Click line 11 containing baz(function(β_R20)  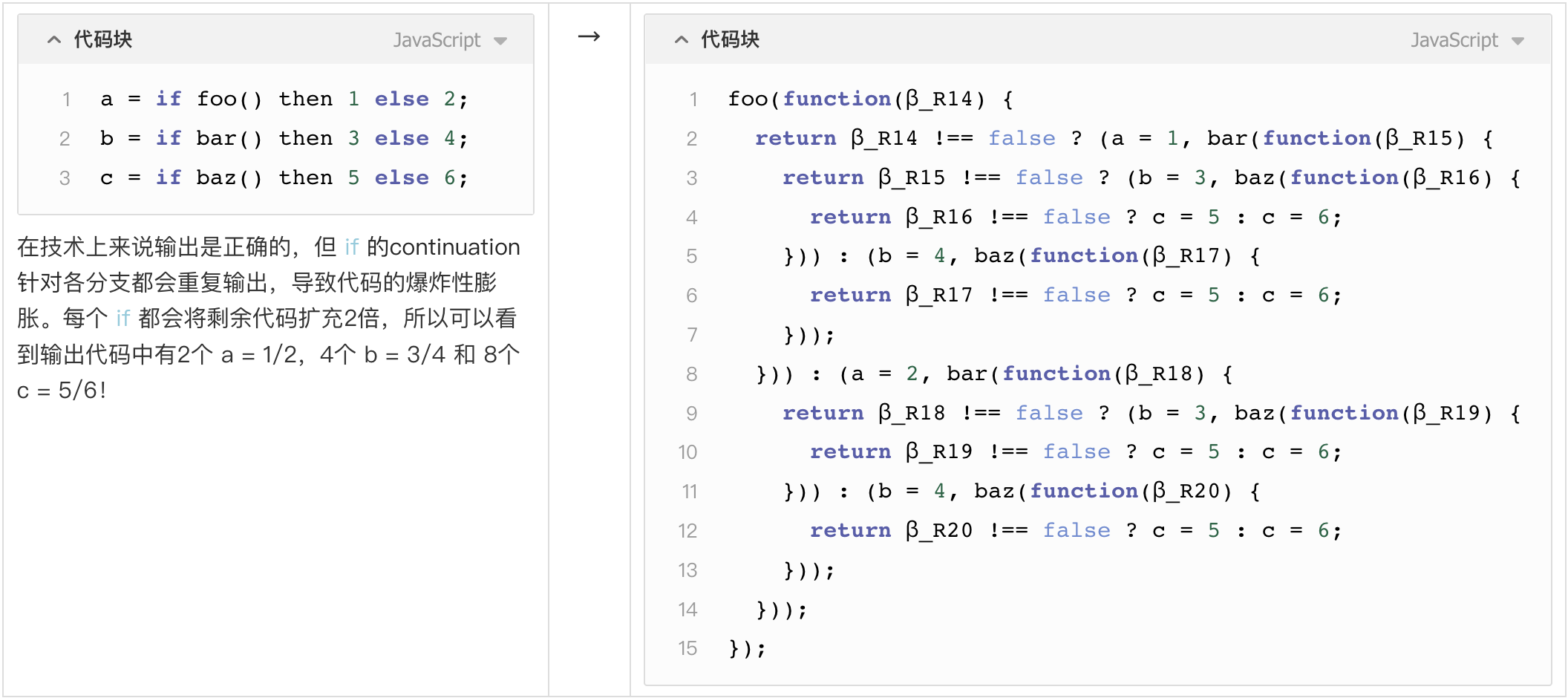coord(1022,492)
